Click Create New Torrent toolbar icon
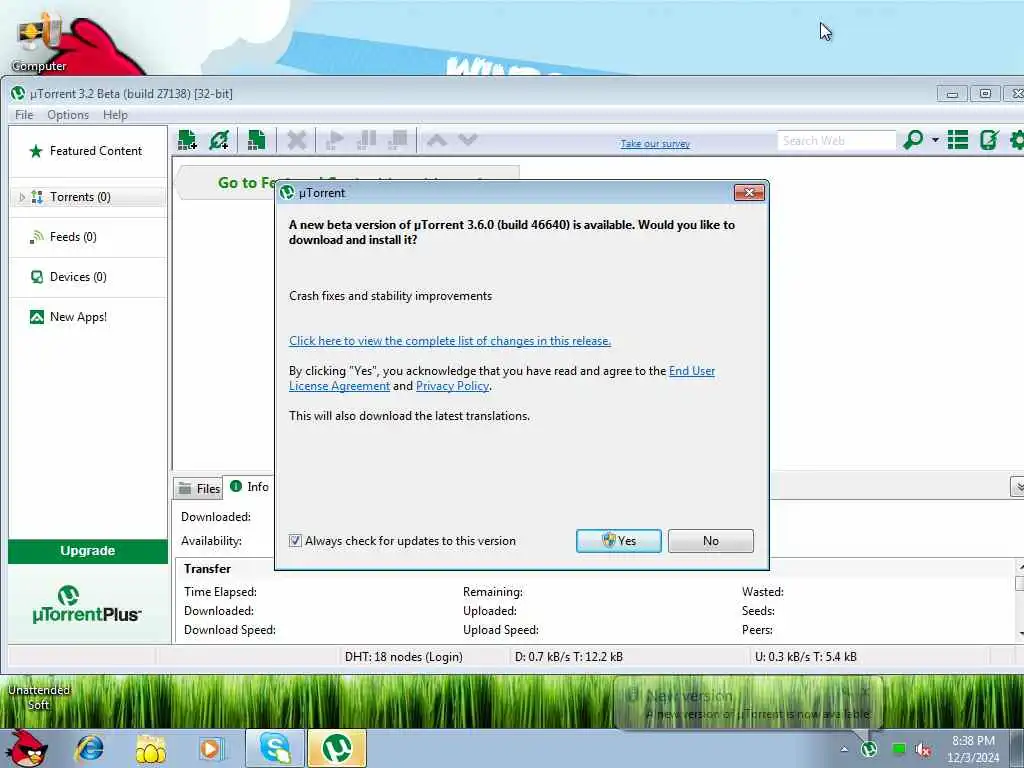 [257, 140]
